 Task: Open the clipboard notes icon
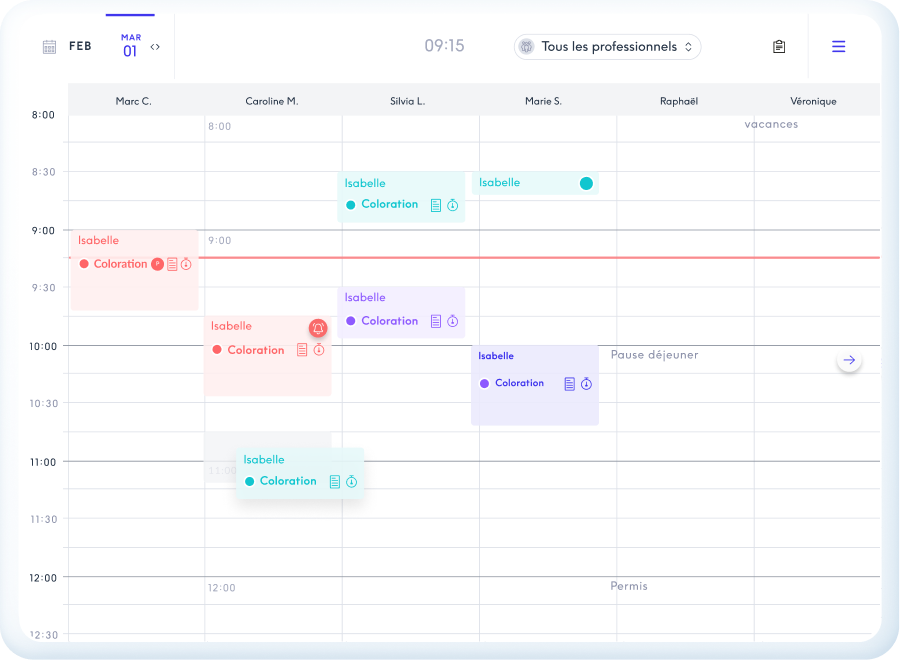click(x=779, y=47)
